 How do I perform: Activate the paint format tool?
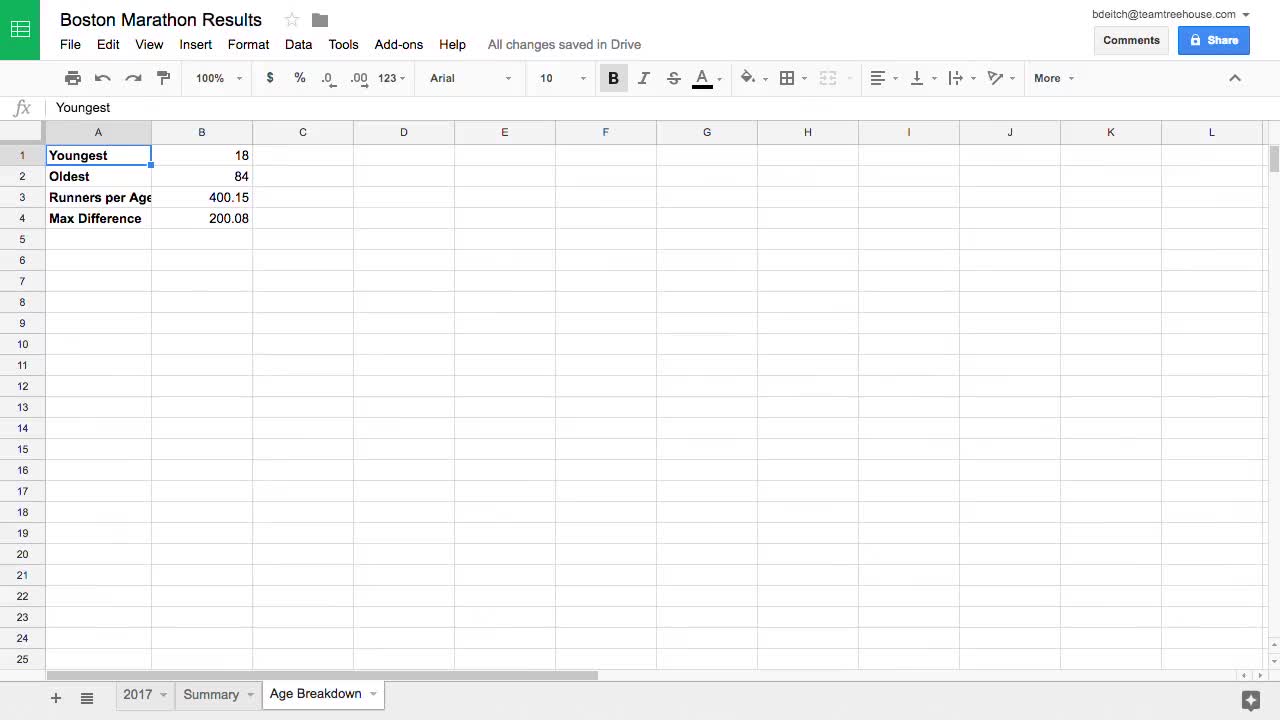tap(164, 78)
